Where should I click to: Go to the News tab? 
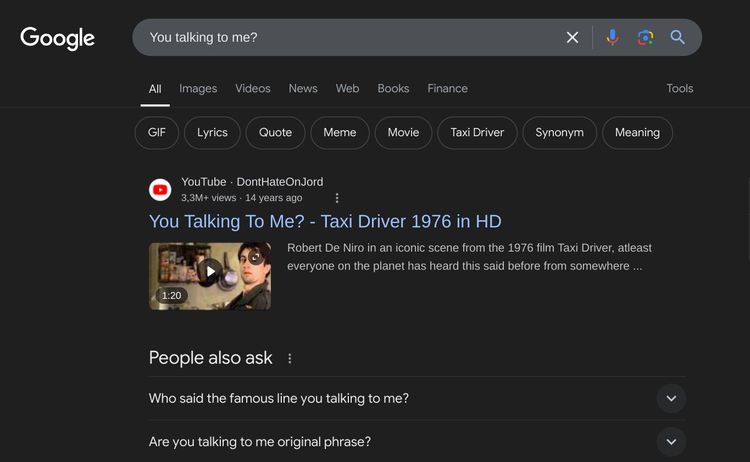pos(303,88)
